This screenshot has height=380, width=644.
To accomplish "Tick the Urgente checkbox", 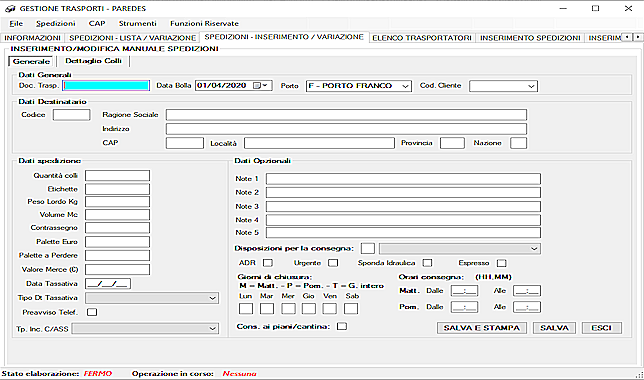I will pyautogui.click(x=333, y=263).
